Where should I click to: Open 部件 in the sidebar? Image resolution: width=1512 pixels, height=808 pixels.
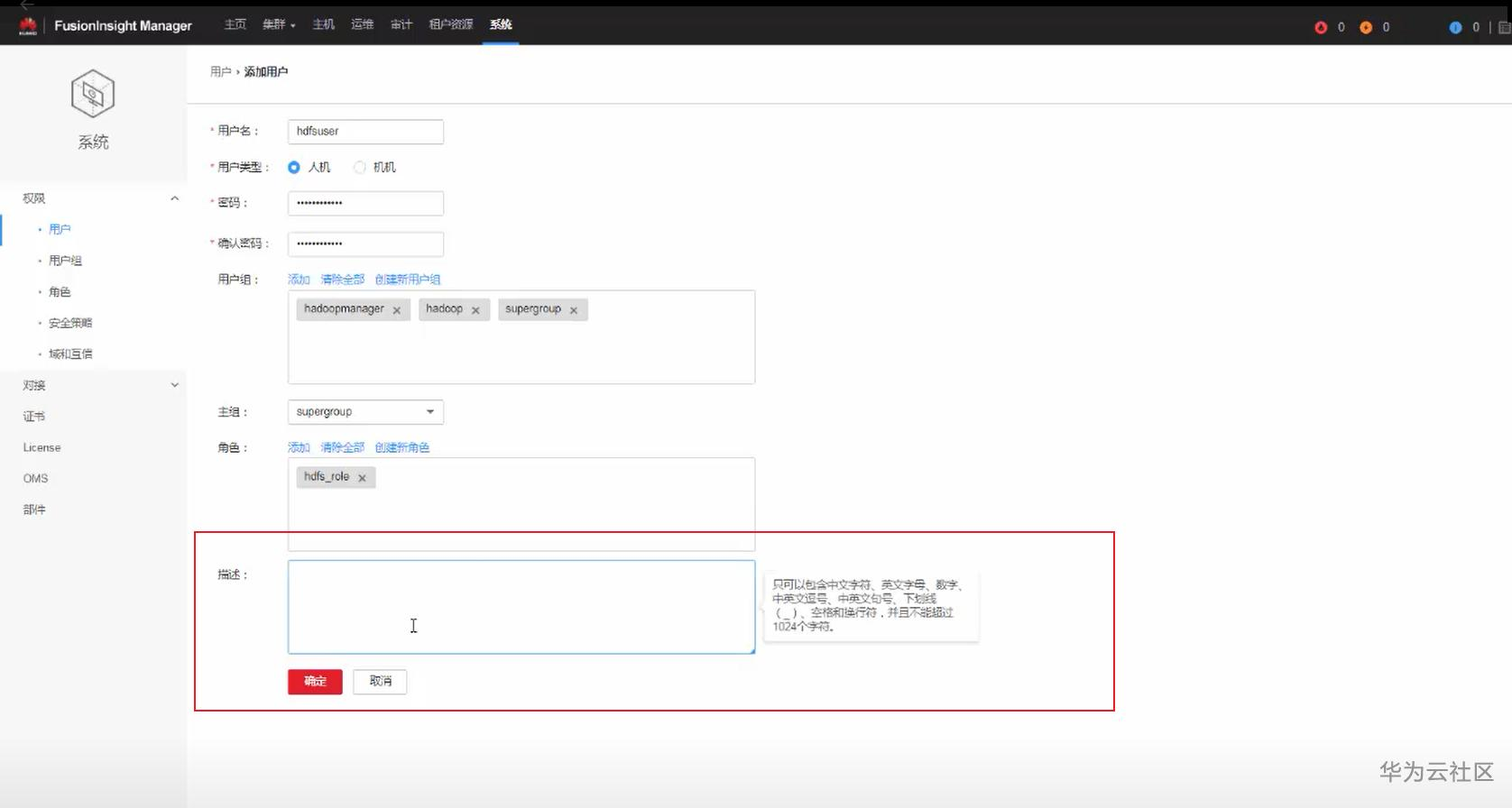click(34, 510)
